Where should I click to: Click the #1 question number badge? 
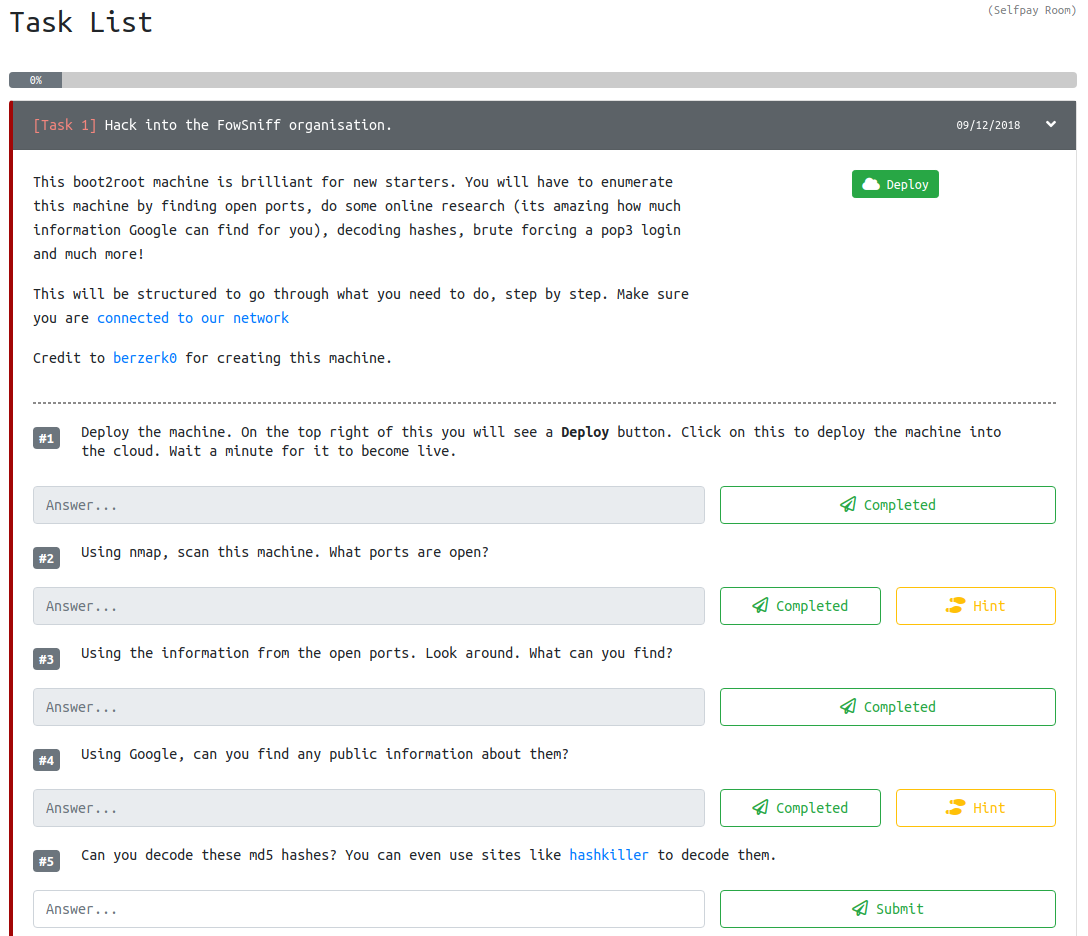coord(46,438)
